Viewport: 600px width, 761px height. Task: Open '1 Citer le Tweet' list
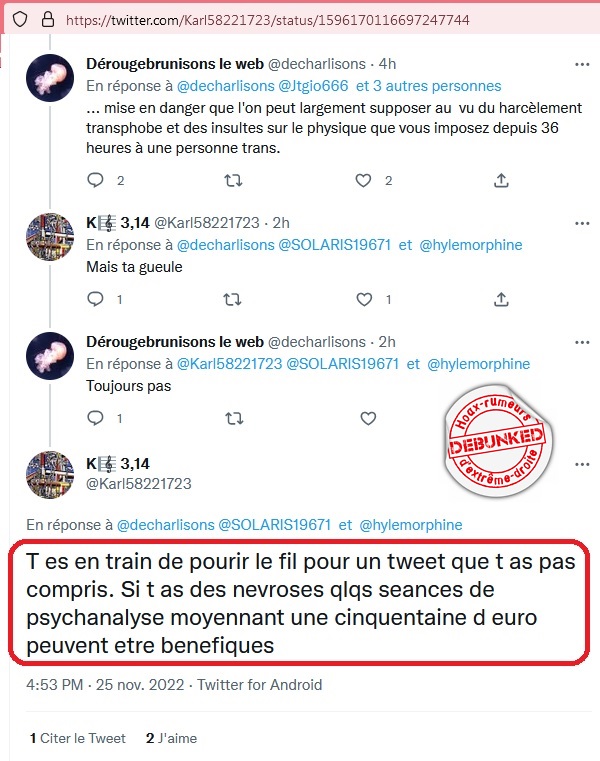78,738
